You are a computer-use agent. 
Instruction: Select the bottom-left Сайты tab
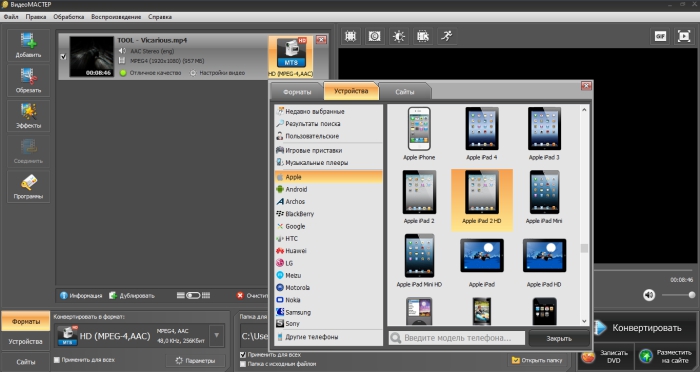[x=25, y=362]
